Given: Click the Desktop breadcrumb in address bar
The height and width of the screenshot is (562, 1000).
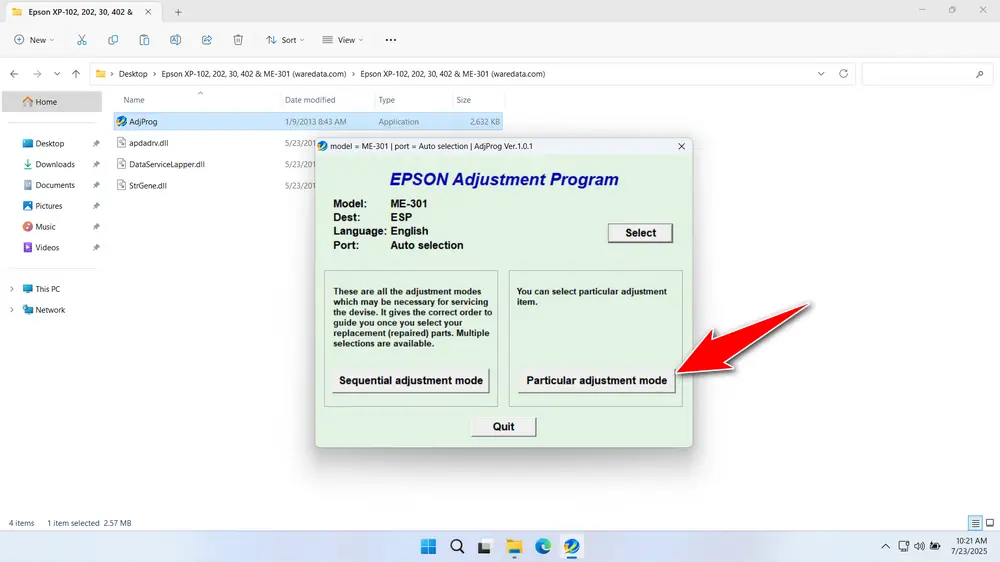Looking at the screenshot, I should click(133, 74).
